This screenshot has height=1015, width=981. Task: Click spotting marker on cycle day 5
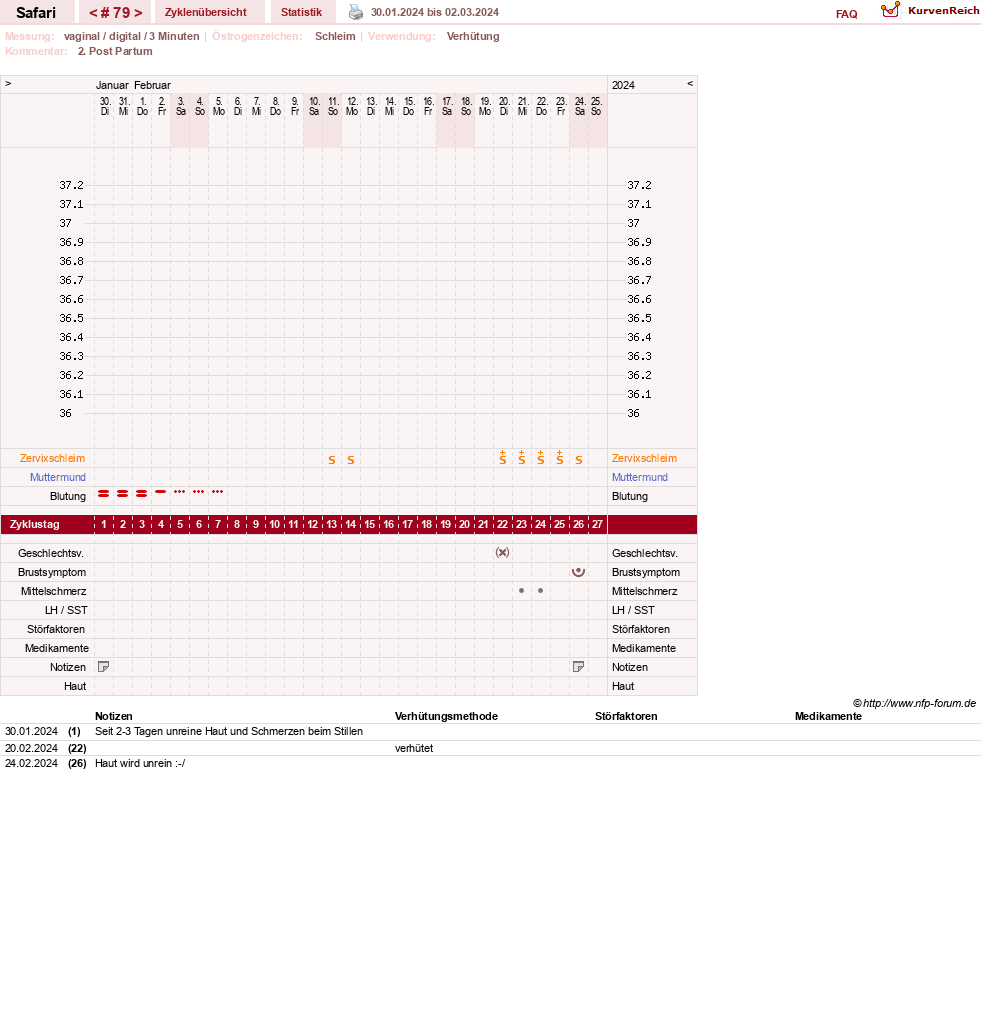click(179, 492)
